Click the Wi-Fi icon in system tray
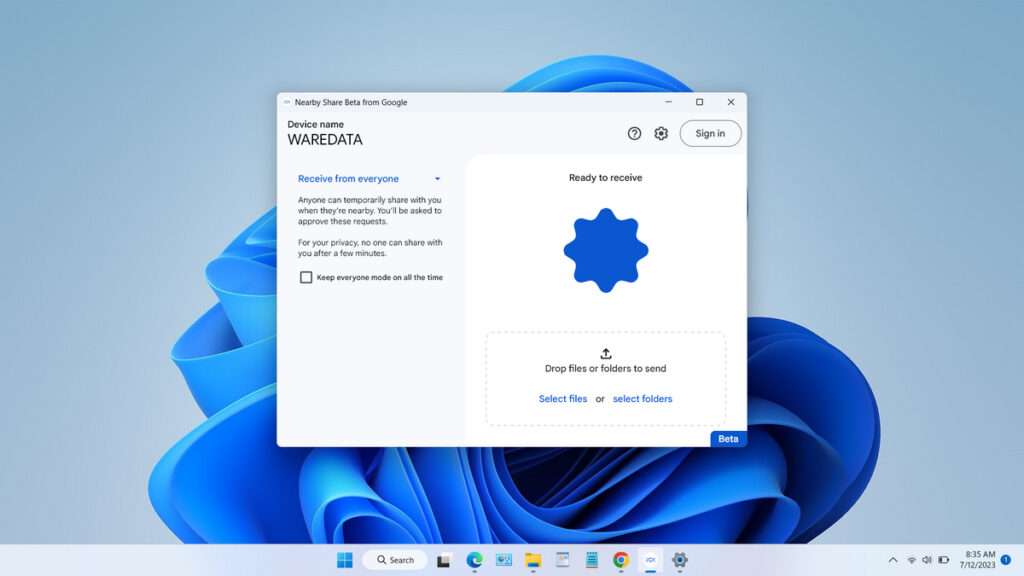The width and height of the screenshot is (1024, 576). pyautogui.click(x=912, y=560)
